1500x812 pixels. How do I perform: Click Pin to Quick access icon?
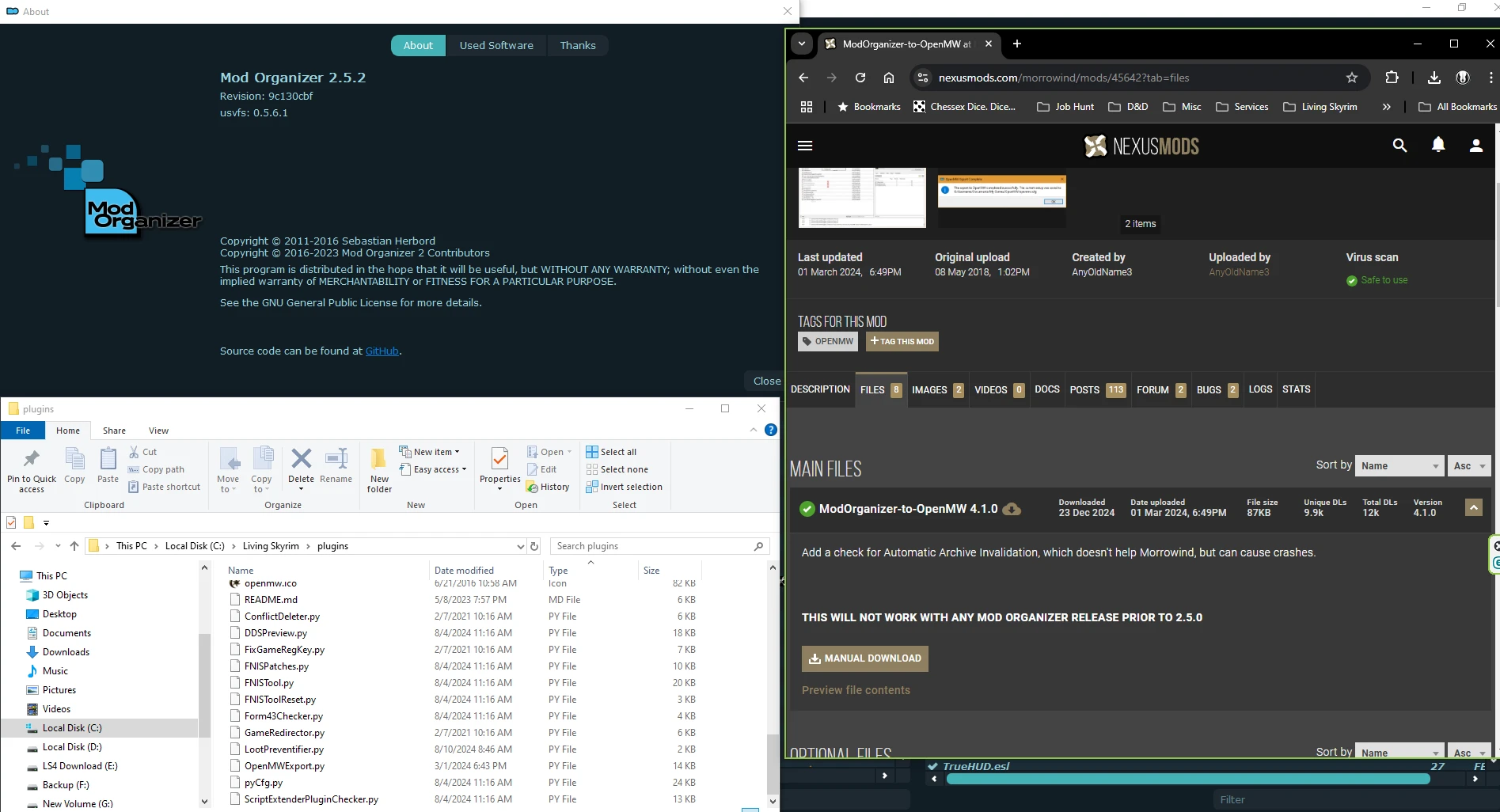(32, 470)
